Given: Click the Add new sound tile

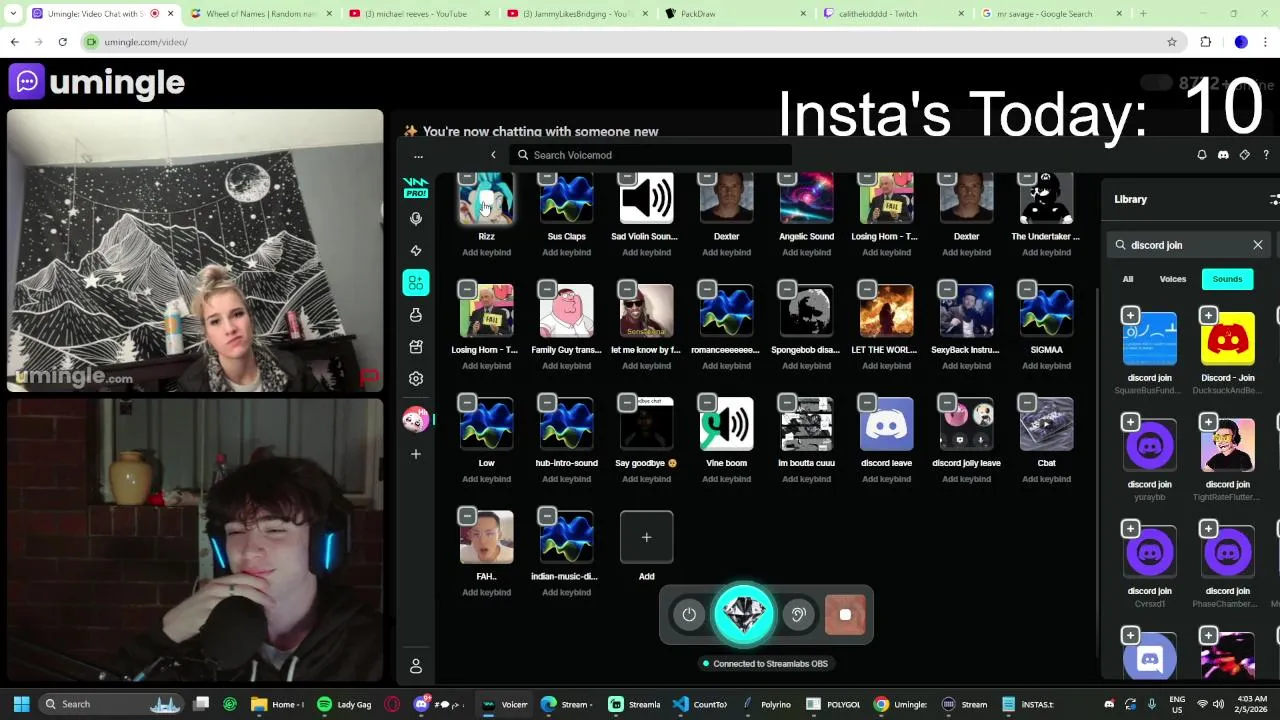Looking at the screenshot, I should pos(646,538).
